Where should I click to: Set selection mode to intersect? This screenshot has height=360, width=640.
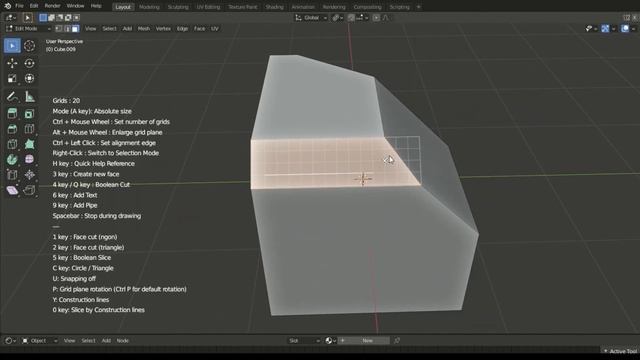click(x=76, y=18)
